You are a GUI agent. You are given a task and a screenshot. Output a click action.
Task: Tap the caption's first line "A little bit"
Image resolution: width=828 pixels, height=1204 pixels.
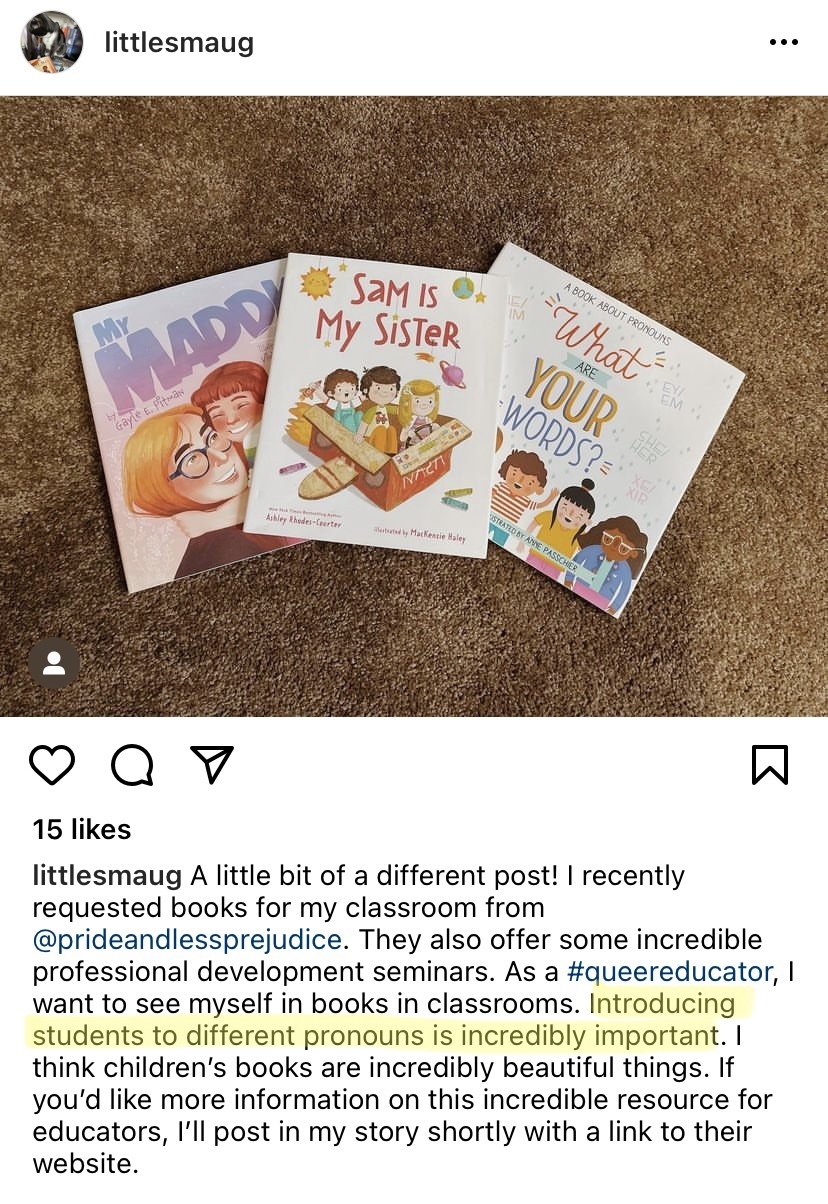(x=247, y=876)
